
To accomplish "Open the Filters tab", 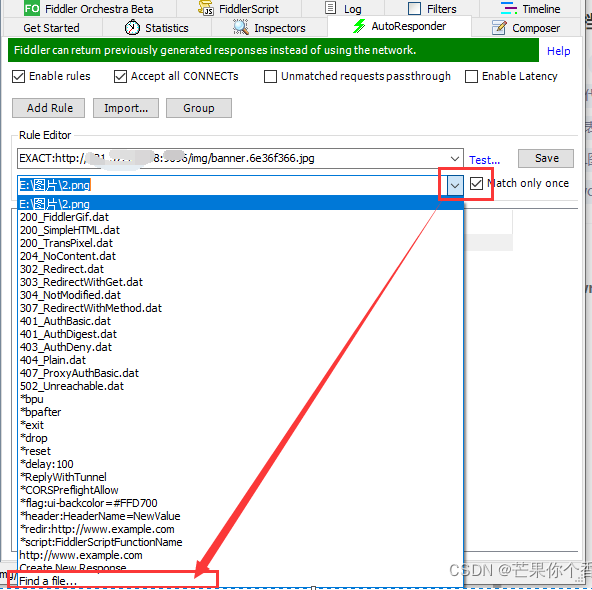I will point(432,8).
